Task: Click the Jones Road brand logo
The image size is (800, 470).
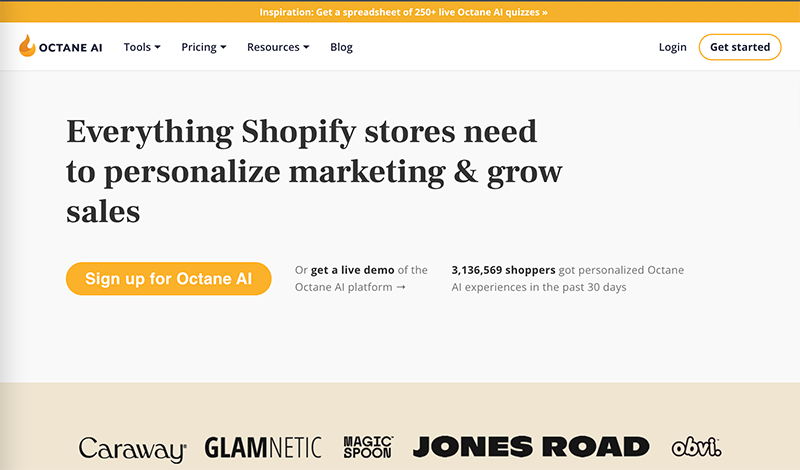Action: [x=531, y=447]
